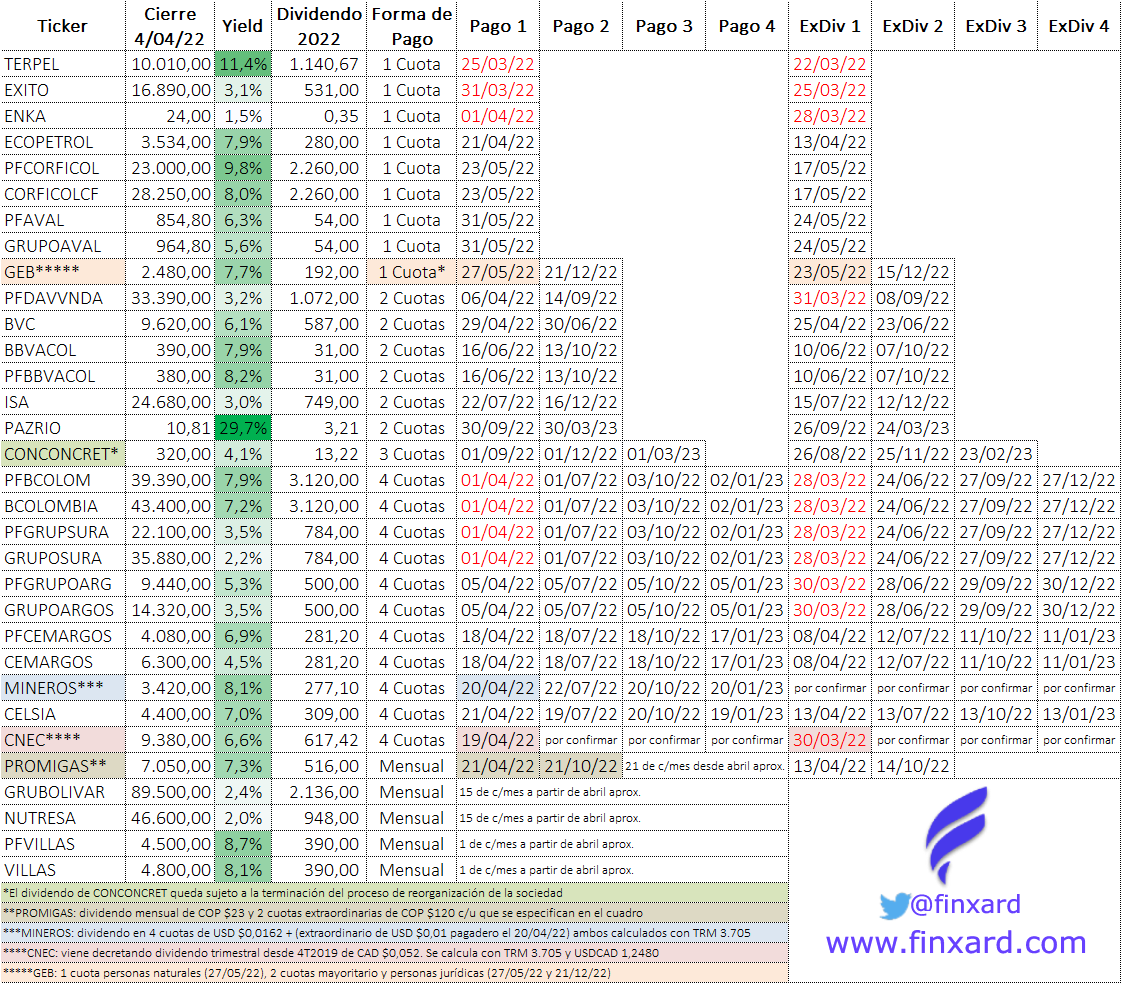Click the CNEC**** ticker cell
The height and width of the screenshot is (983, 1121).
click(x=63, y=741)
